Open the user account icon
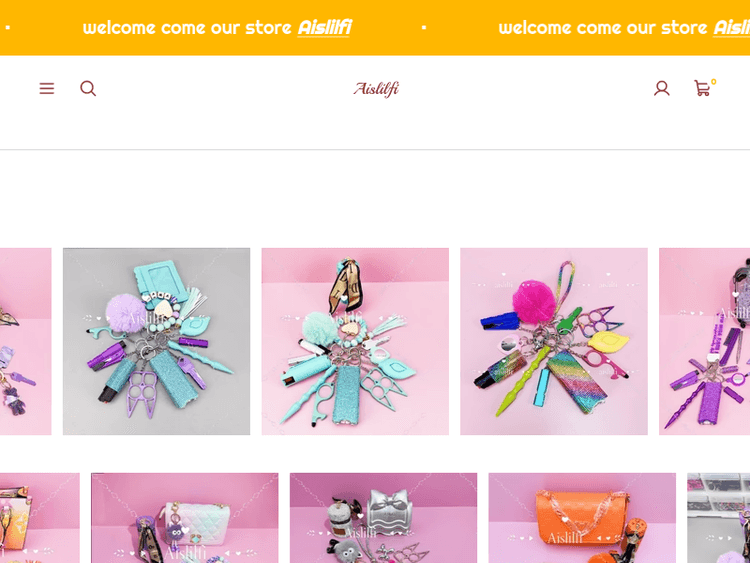The image size is (750, 563). click(662, 88)
